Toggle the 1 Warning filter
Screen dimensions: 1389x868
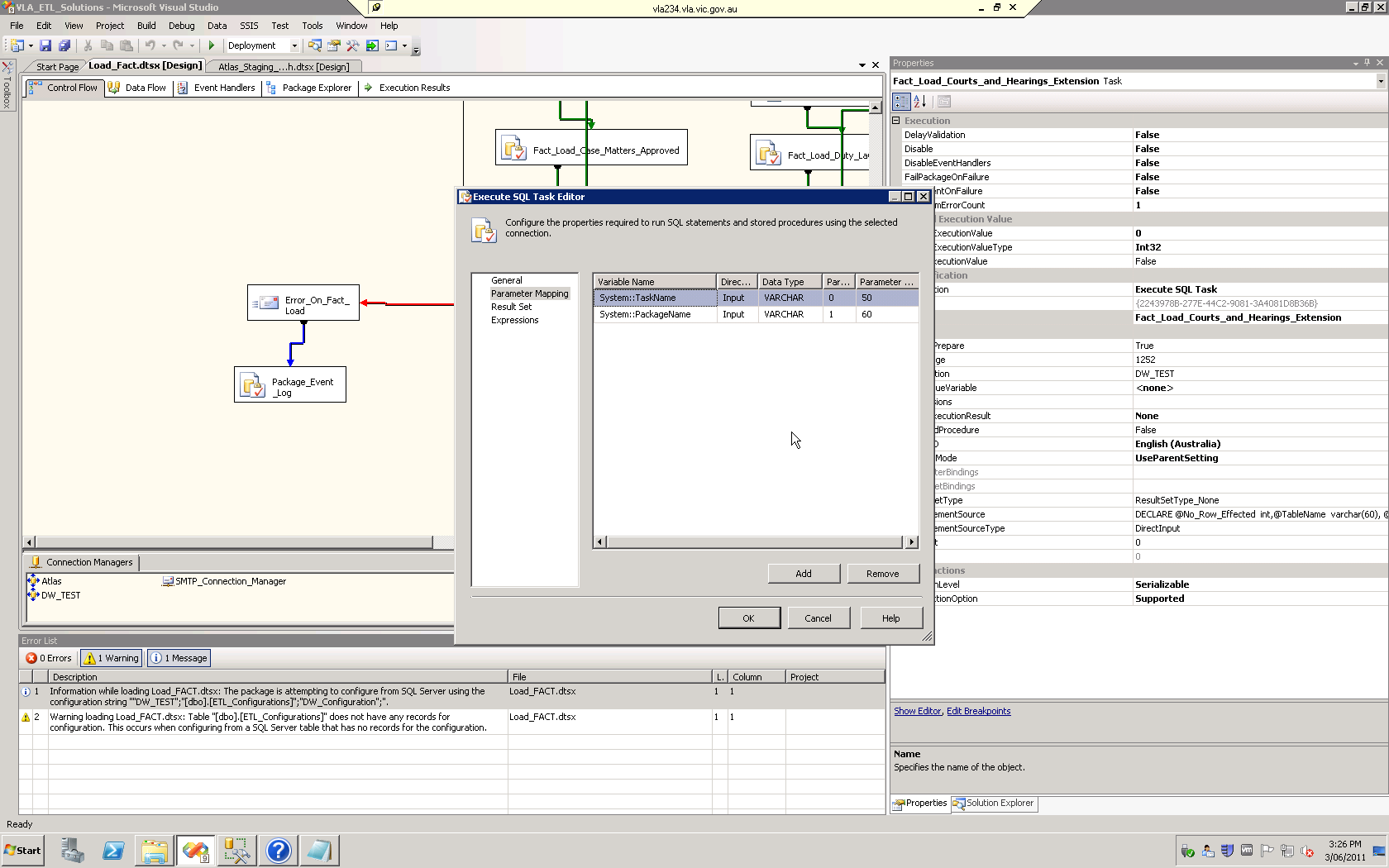[x=112, y=658]
